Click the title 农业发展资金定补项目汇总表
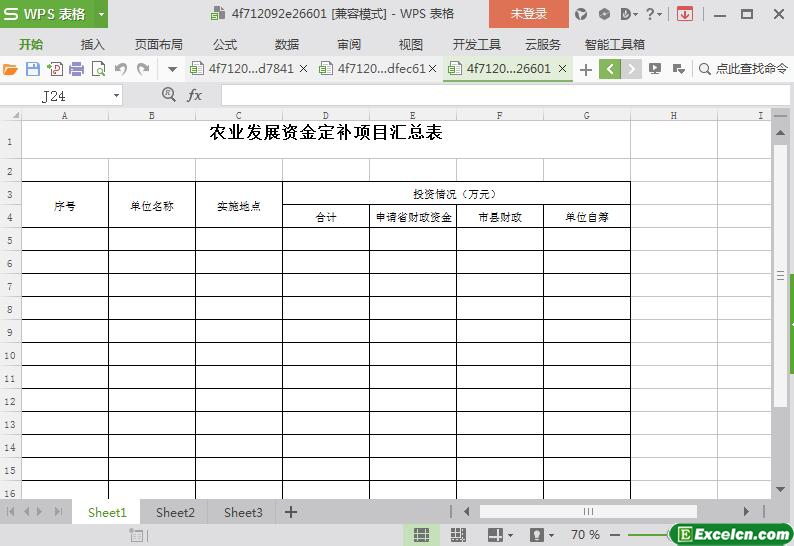Image resolution: width=794 pixels, height=546 pixels. click(326, 133)
